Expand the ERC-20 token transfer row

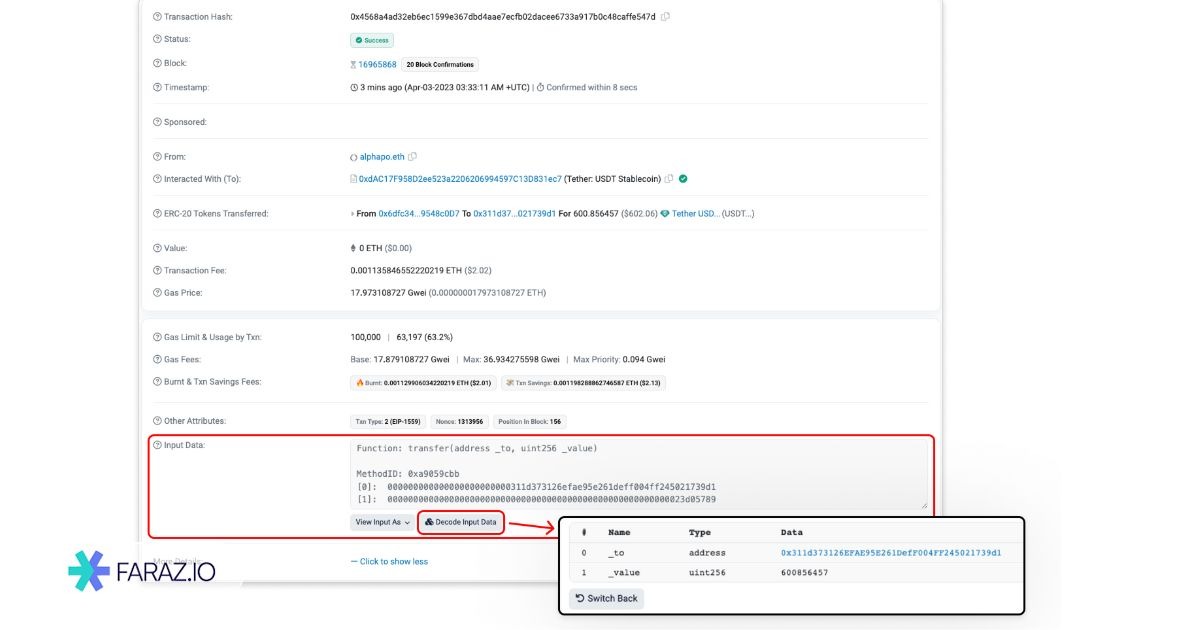tap(352, 213)
